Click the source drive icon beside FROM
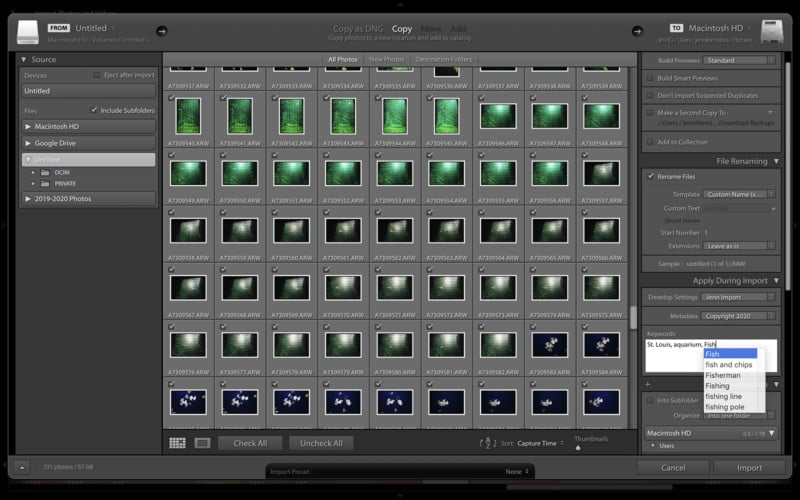Image resolution: width=800 pixels, height=500 pixels. coord(28,32)
